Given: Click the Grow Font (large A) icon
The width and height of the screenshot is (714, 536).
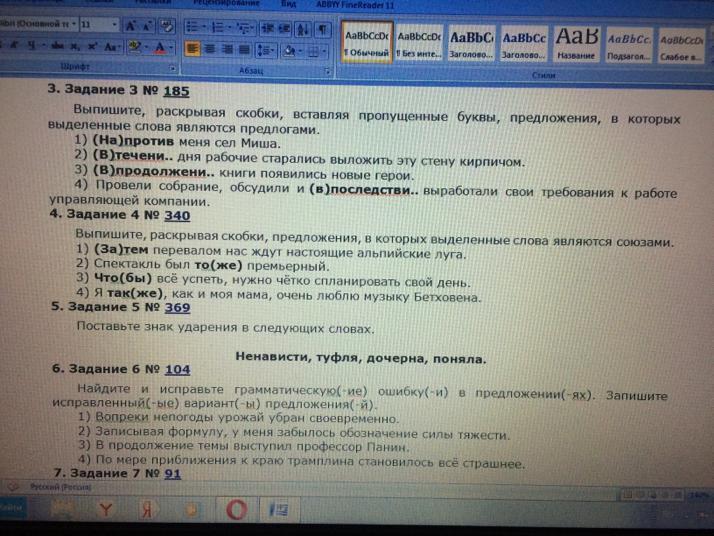Looking at the screenshot, I should tap(131, 26).
